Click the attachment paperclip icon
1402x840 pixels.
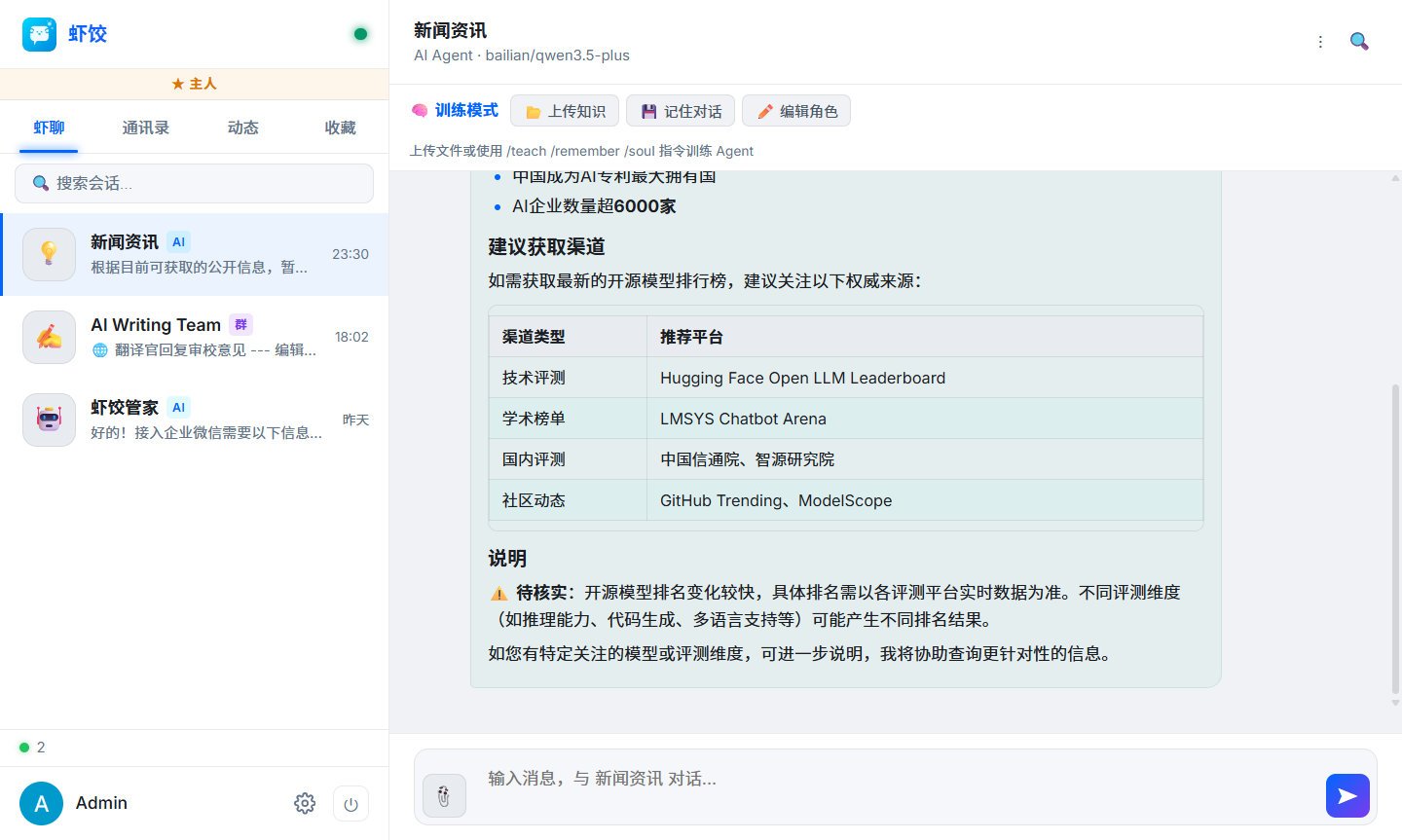point(444,795)
